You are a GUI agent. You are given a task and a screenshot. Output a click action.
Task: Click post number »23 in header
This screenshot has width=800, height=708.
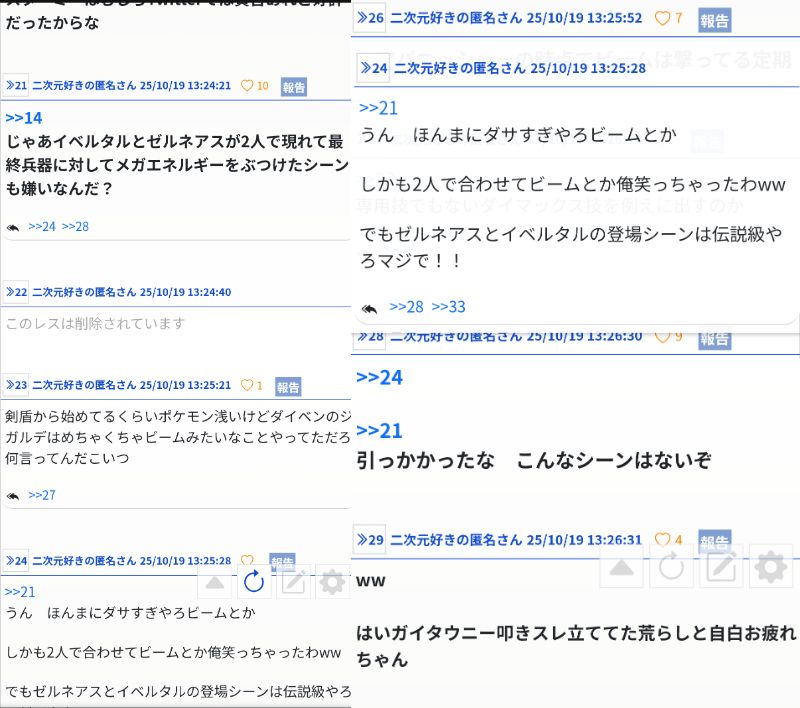point(16,385)
